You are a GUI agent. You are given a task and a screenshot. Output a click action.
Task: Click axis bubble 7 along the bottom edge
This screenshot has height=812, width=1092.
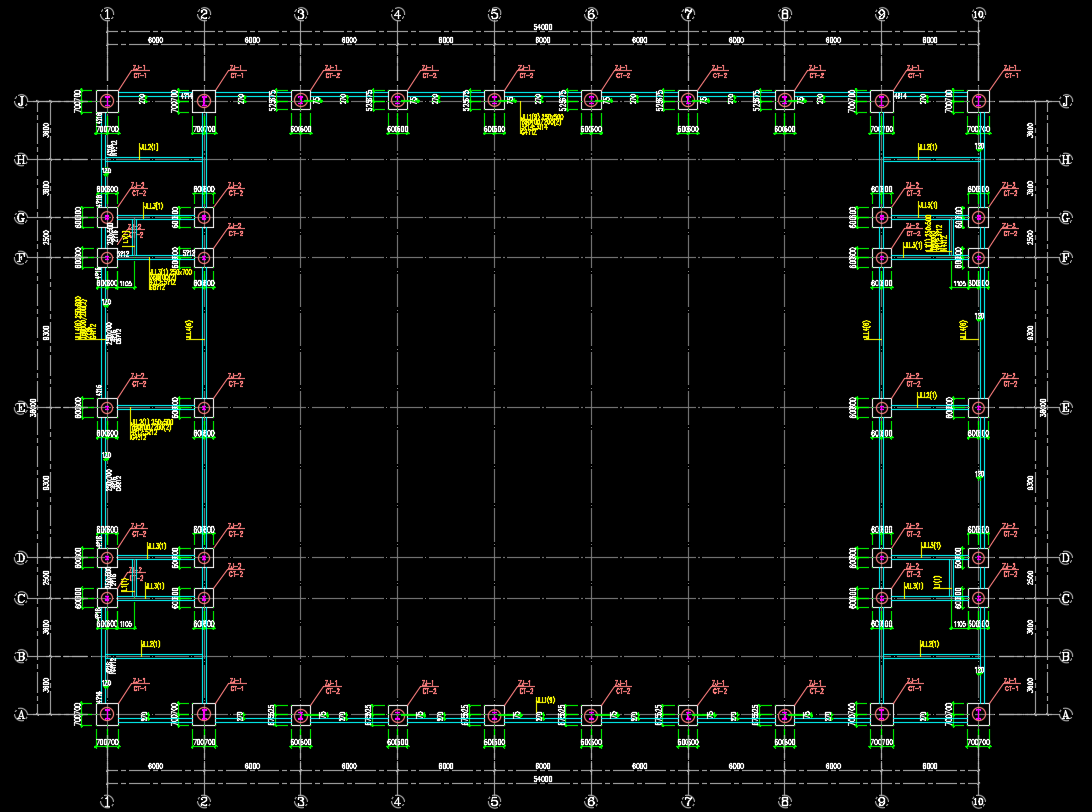click(x=688, y=801)
